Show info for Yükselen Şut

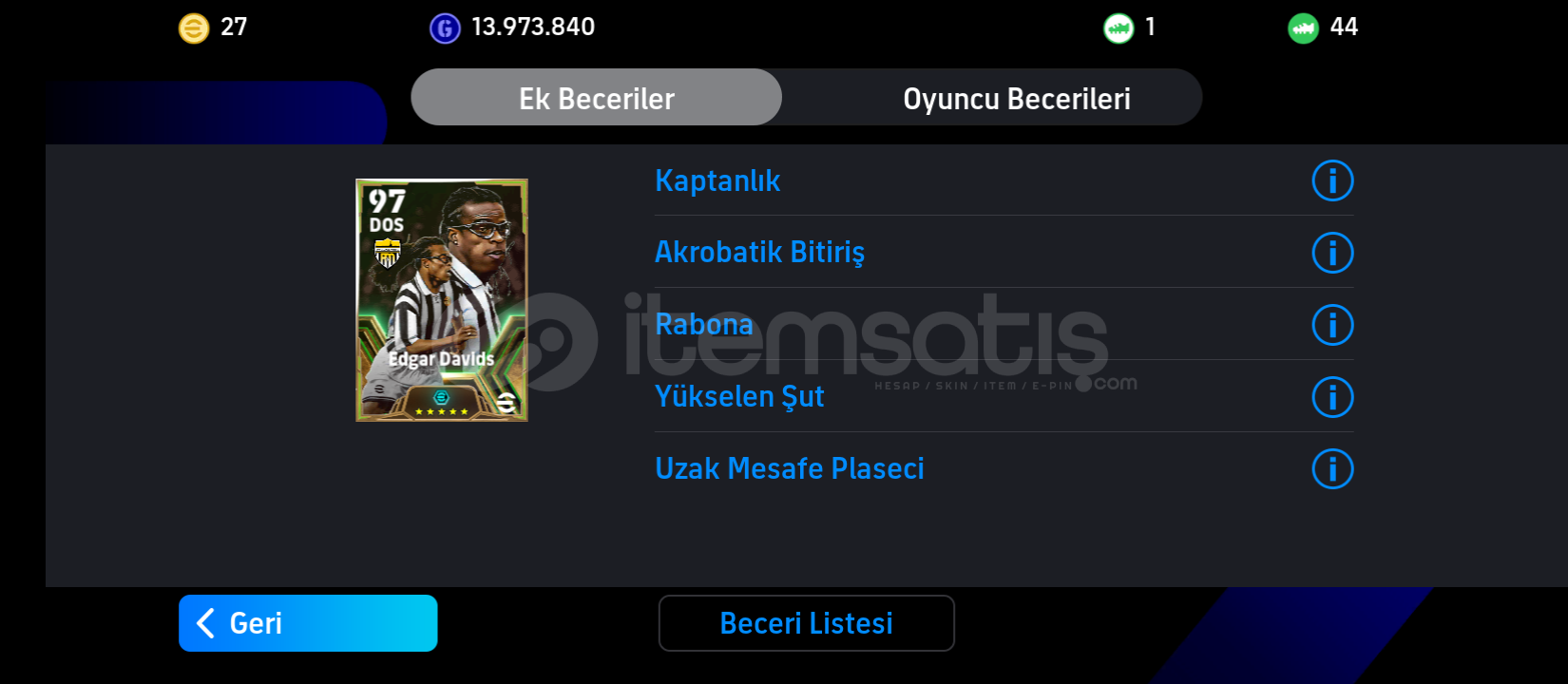click(1332, 397)
